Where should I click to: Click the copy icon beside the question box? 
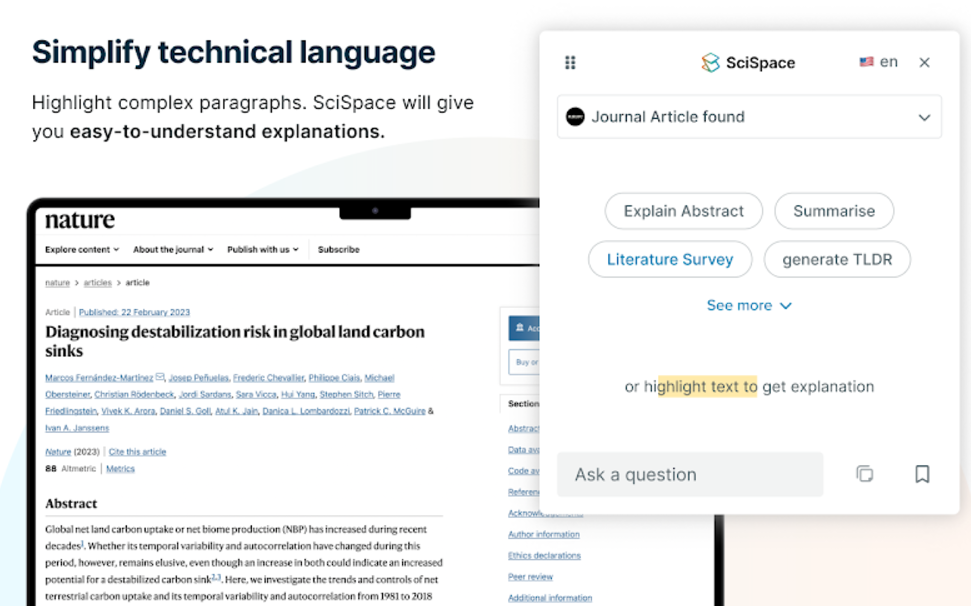[x=864, y=474]
